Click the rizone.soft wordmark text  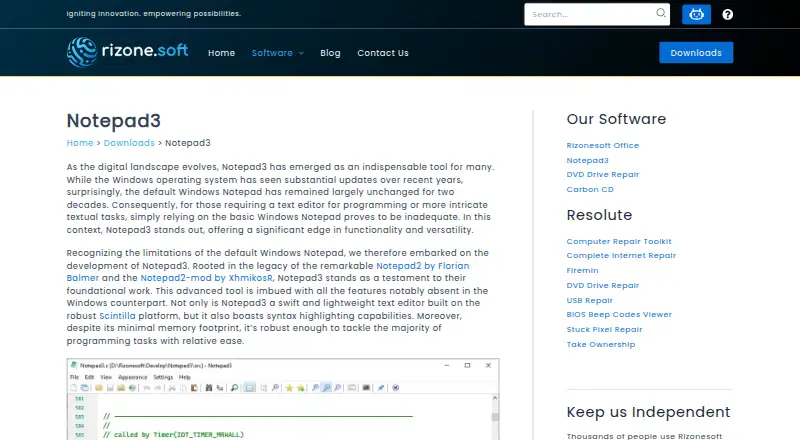pos(145,50)
